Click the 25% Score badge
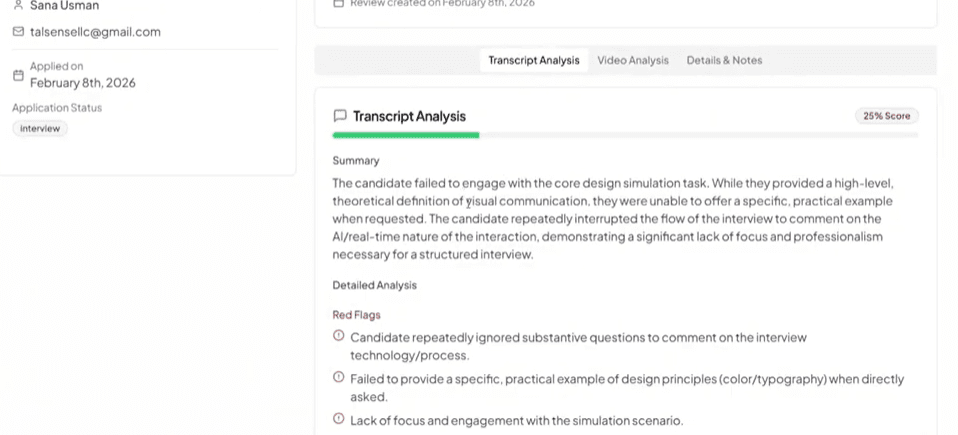Screen dimensions: 958x435 [887, 116]
